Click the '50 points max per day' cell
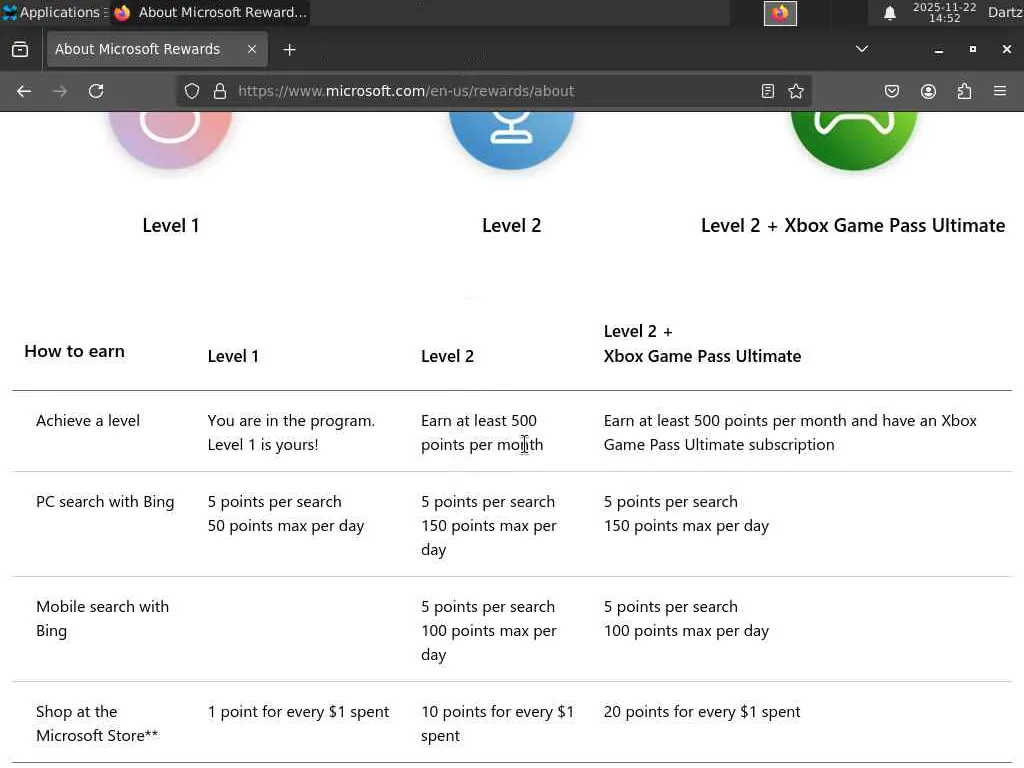Image resolution: width=1024 pixels, height=768 pixels. (x=285, y=526)
